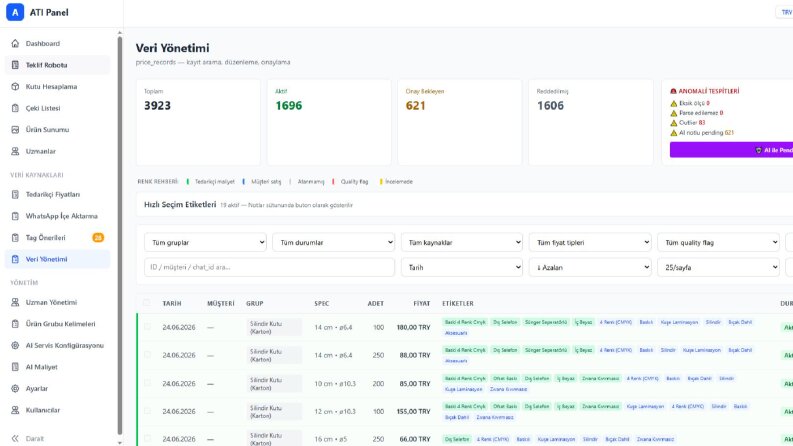Sort by the TARİH column header
The width and height of the screenshot is (793, 446).
pos(172,303)
